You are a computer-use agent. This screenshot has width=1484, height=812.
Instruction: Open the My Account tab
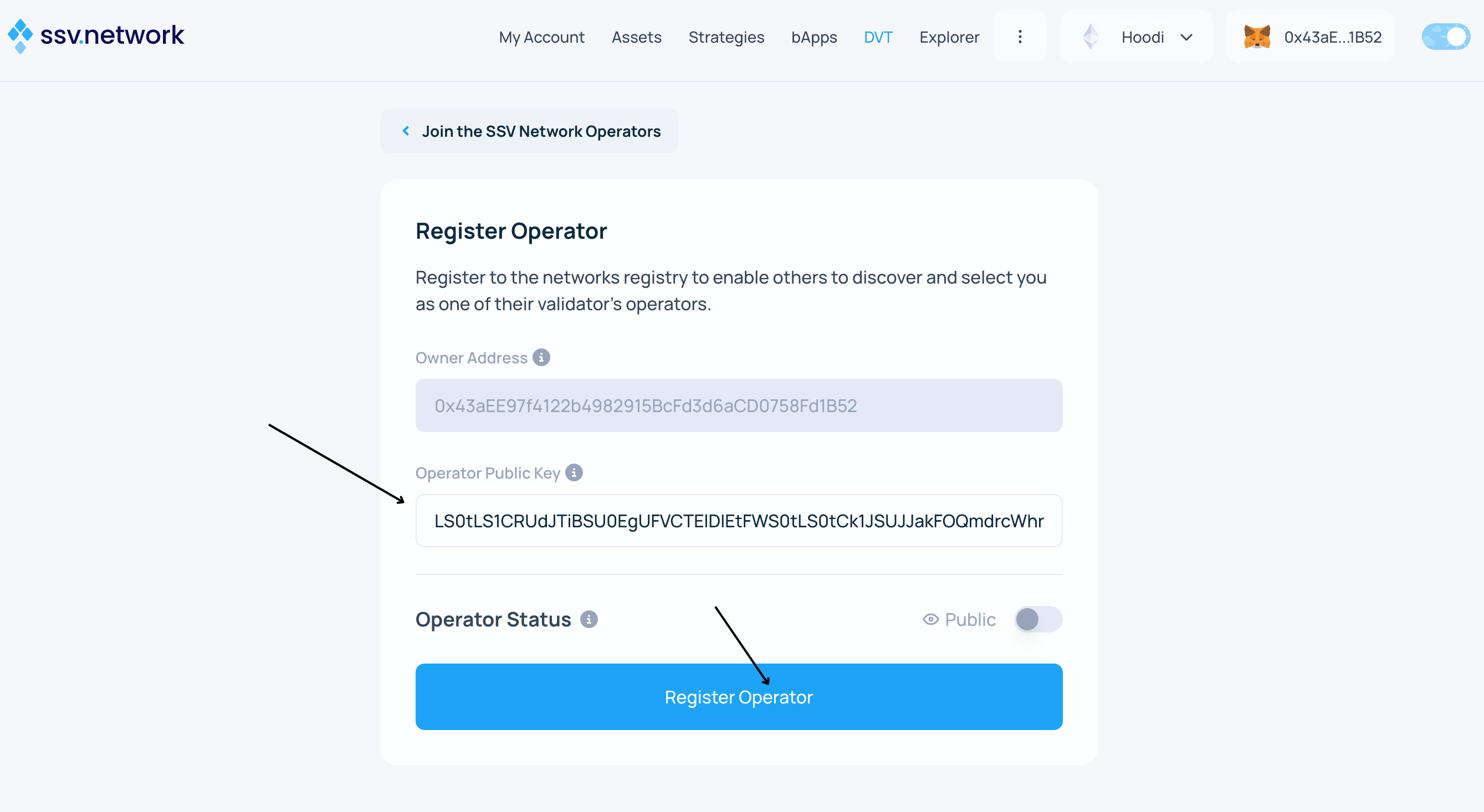(x=541, y=38)
